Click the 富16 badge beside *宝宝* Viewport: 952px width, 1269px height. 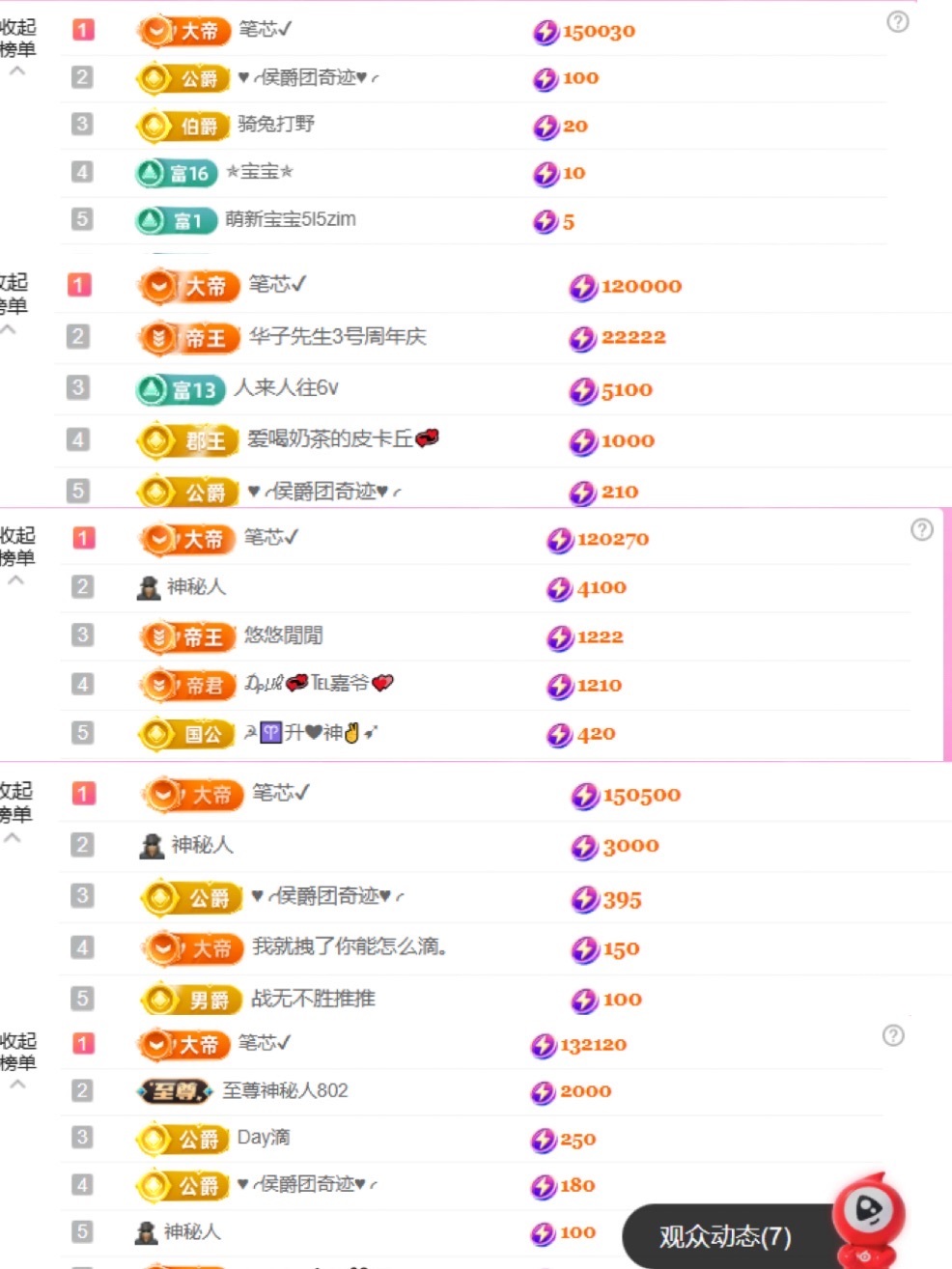point(176,173)
